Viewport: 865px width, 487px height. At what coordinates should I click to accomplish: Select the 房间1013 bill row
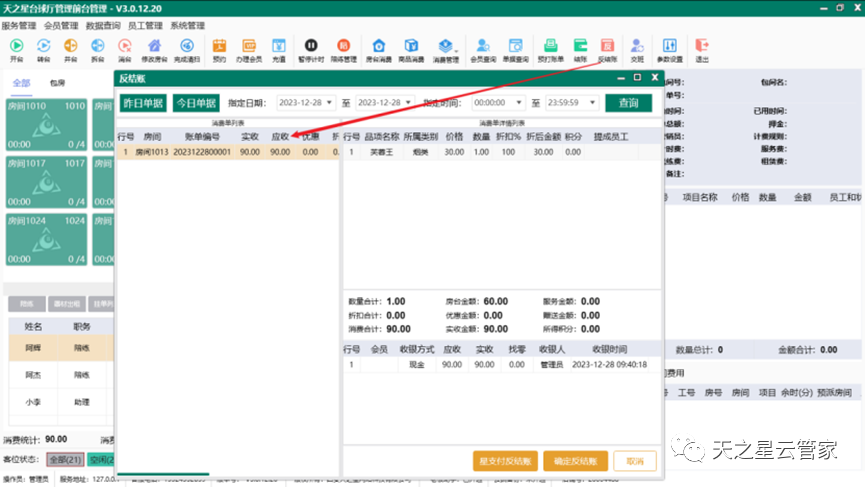tap(227, 152)
